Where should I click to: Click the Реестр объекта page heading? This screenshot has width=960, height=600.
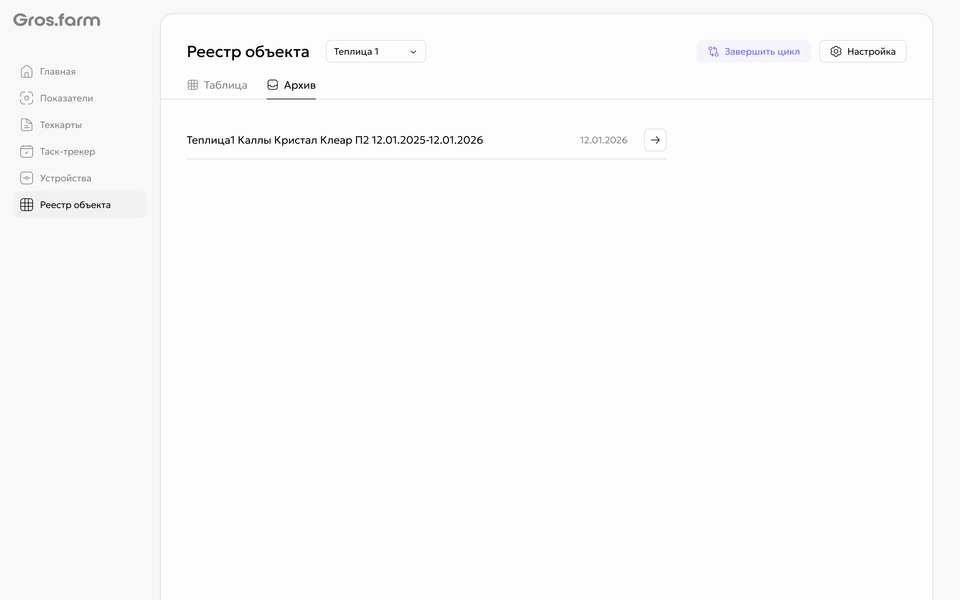(248, 51)
